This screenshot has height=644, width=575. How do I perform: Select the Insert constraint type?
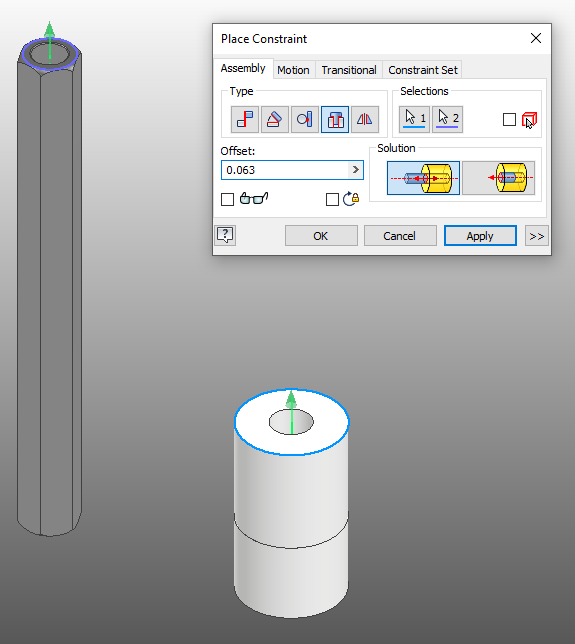[335, 120]
